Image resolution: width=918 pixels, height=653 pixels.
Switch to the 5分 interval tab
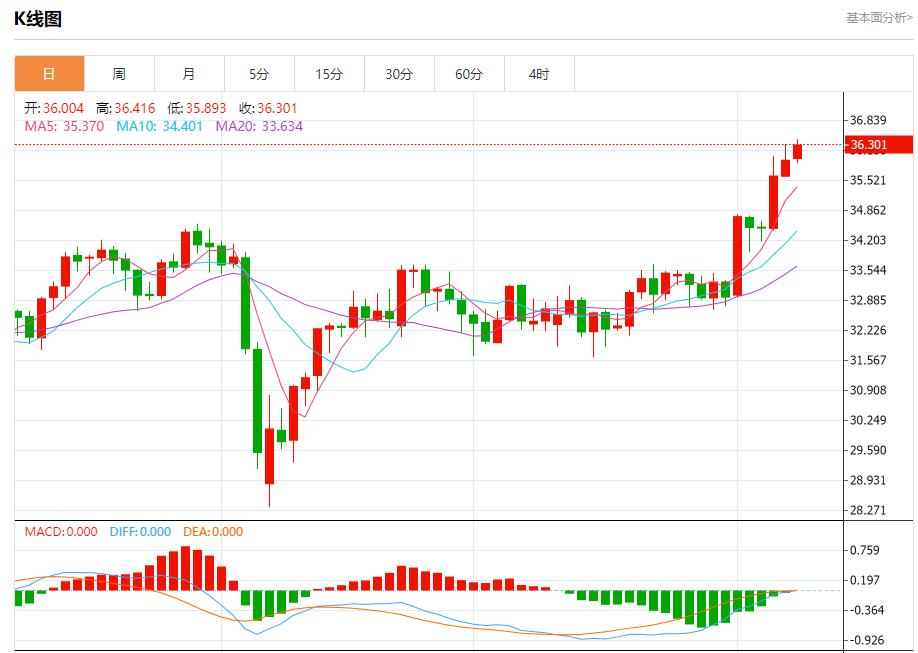click(259, 74)
